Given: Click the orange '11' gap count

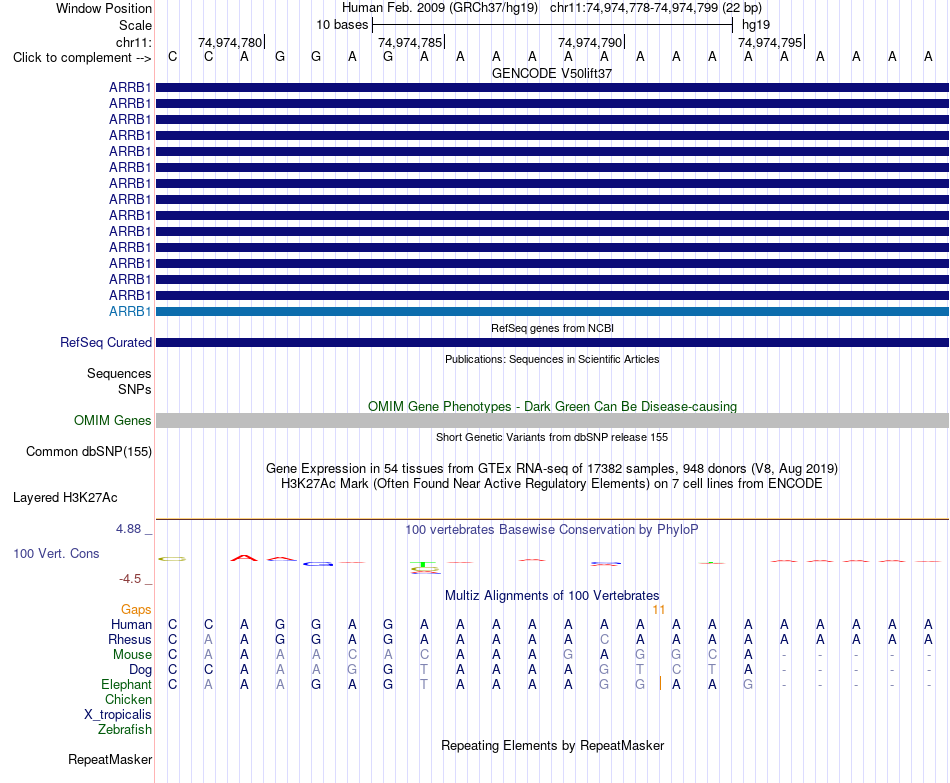Looking at the screenshot, I should 659,610.
